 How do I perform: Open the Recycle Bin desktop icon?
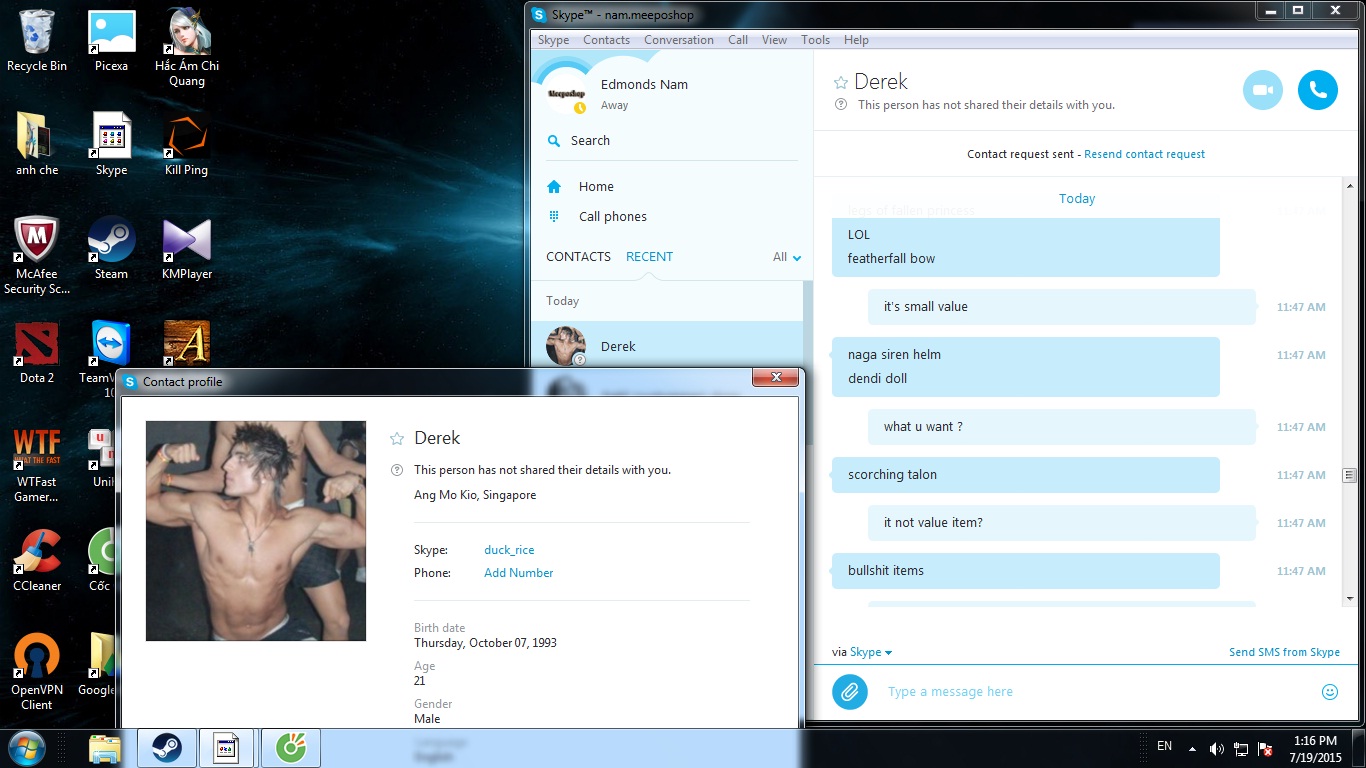[37, 40]
